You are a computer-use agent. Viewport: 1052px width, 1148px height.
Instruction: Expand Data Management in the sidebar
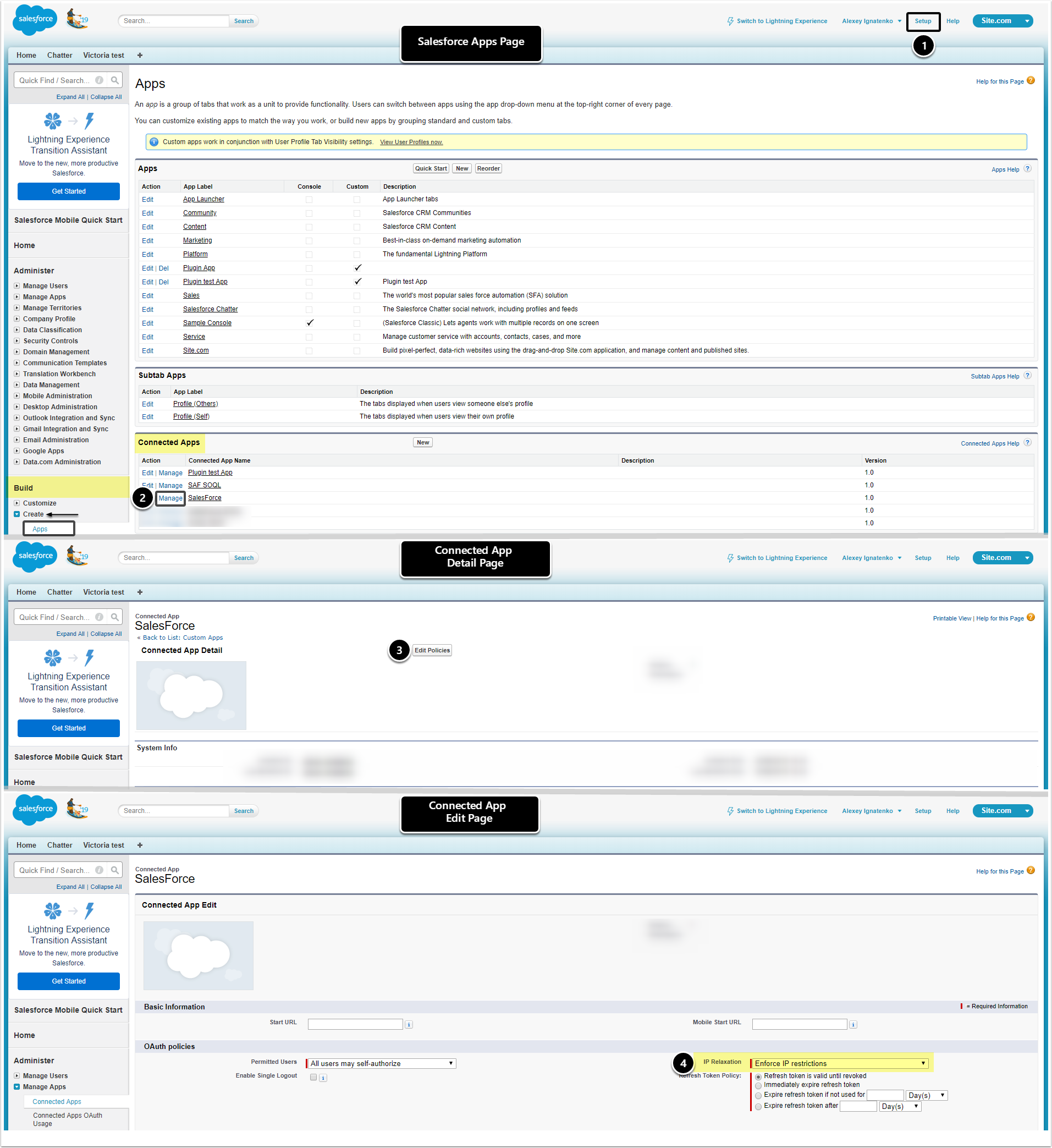[x=16, y=385]
